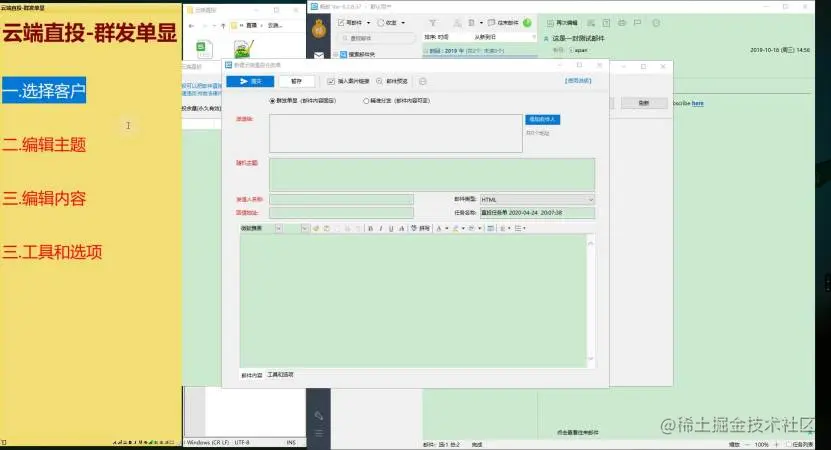Click the 'here' unsubscribe link

(697, 103)
